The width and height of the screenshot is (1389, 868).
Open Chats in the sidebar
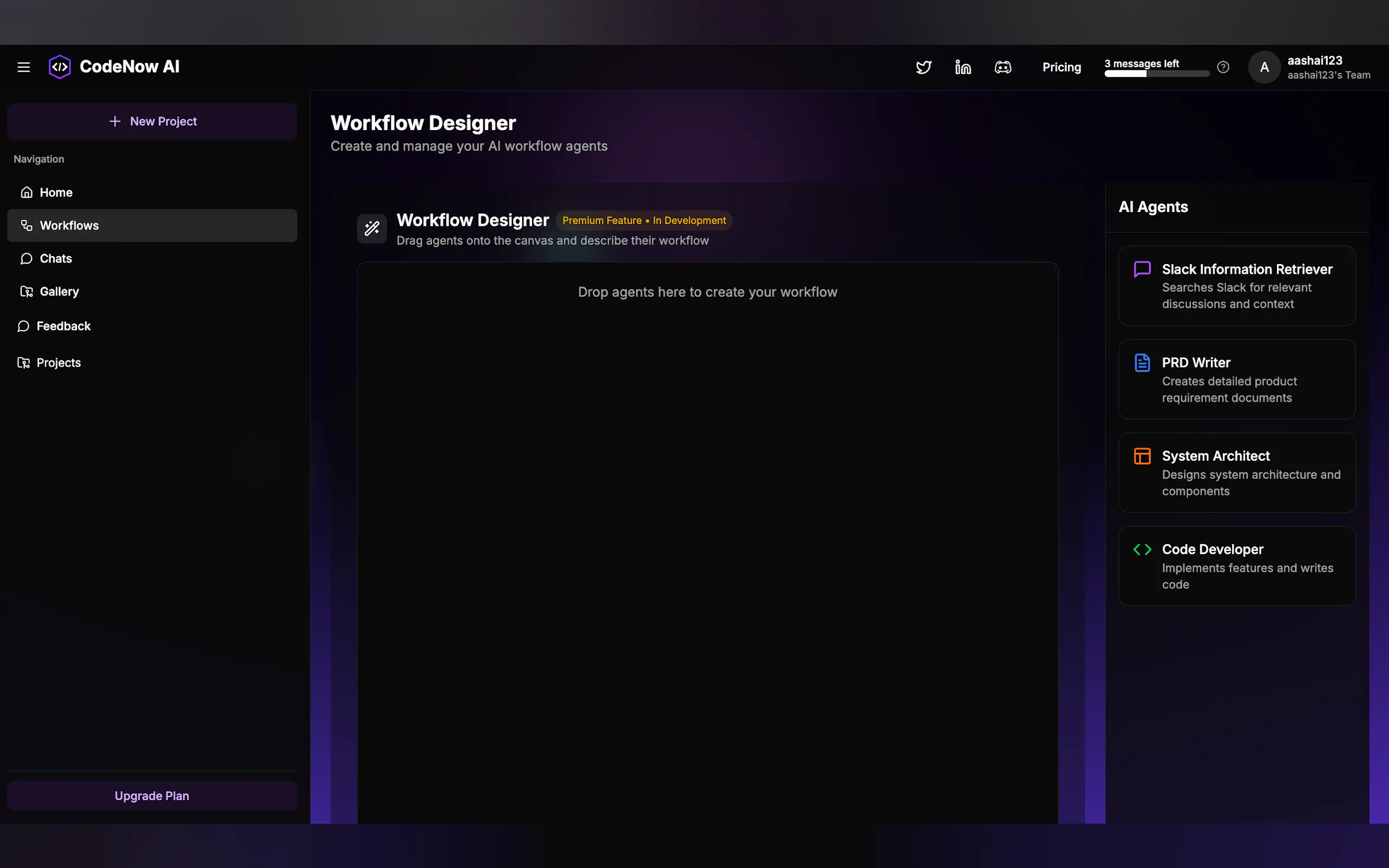[56, 259]
